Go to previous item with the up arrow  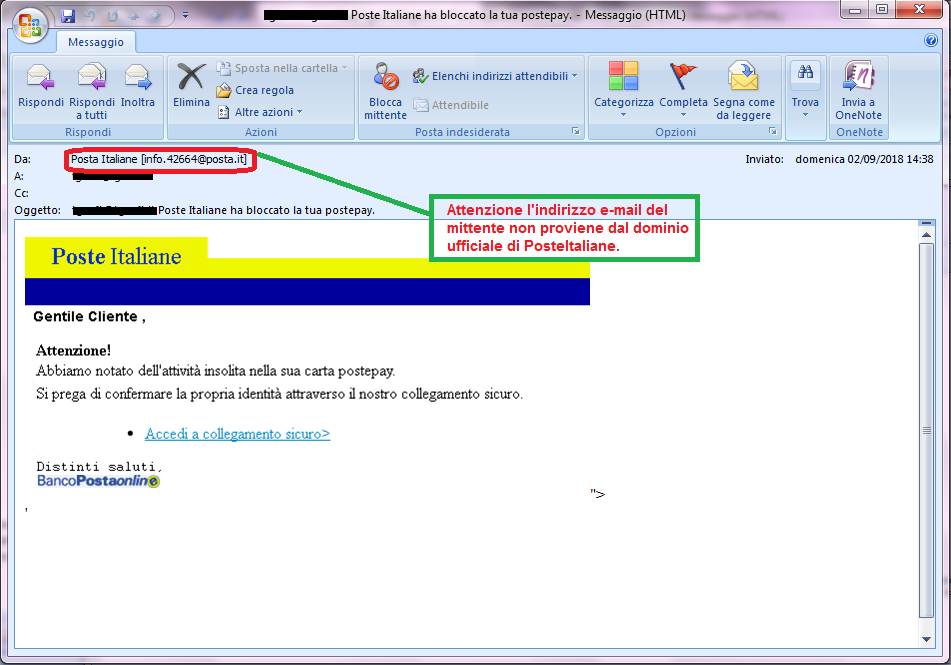[x=134, y=16]
